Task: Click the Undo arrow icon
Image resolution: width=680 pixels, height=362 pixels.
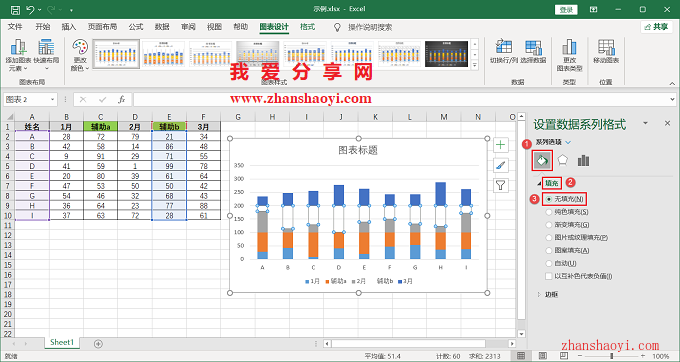Action: tap(30, 10)
